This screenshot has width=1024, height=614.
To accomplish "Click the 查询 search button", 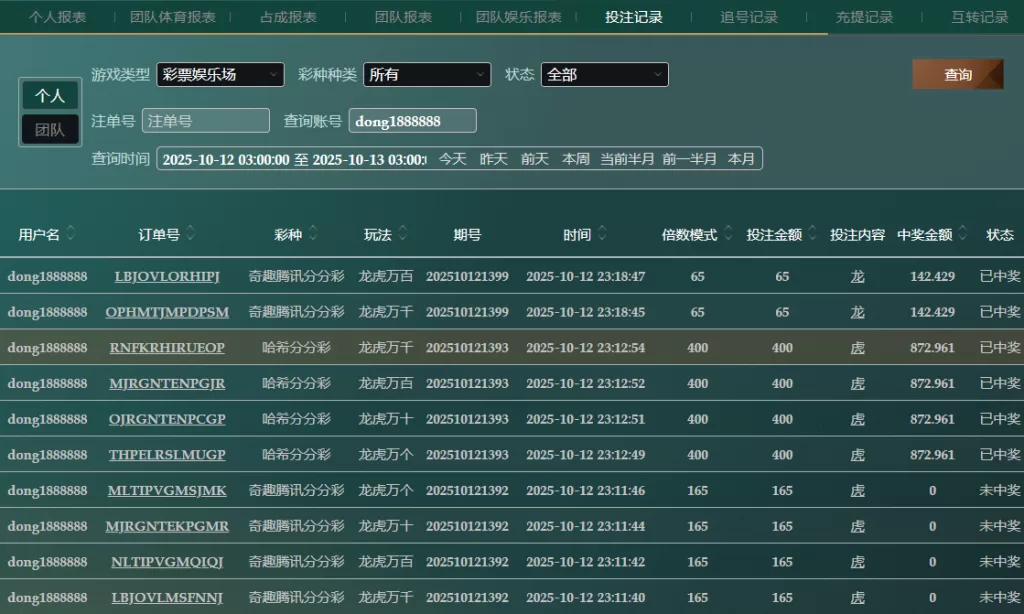I will [957, 75].
